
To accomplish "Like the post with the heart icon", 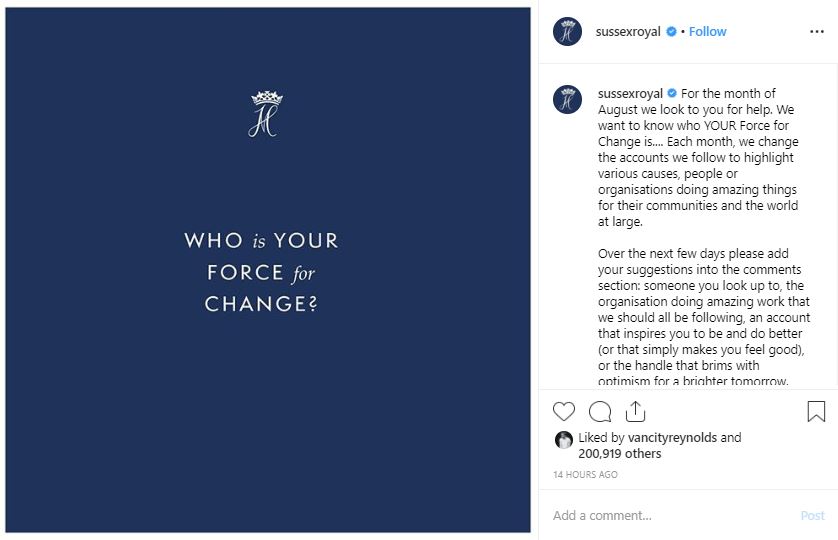I will click(x=564, y=411).
